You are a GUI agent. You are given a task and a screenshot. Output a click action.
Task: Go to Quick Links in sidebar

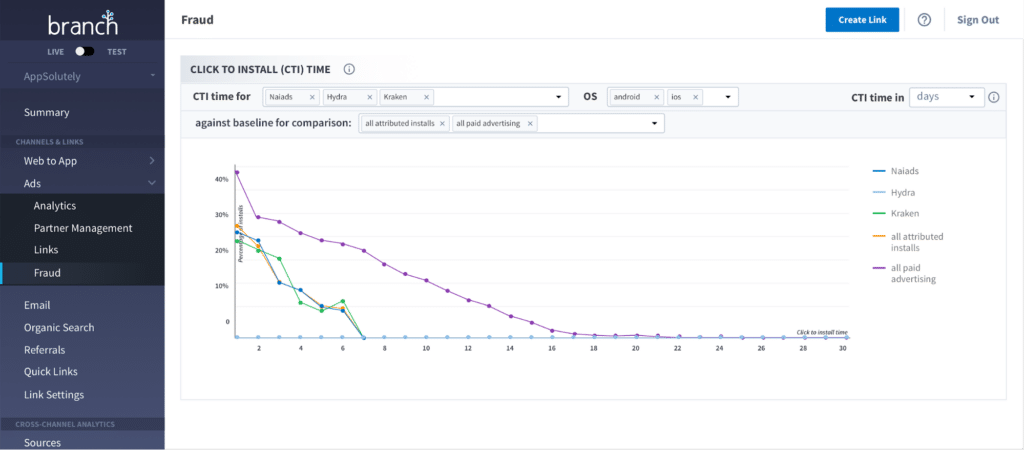52,372
